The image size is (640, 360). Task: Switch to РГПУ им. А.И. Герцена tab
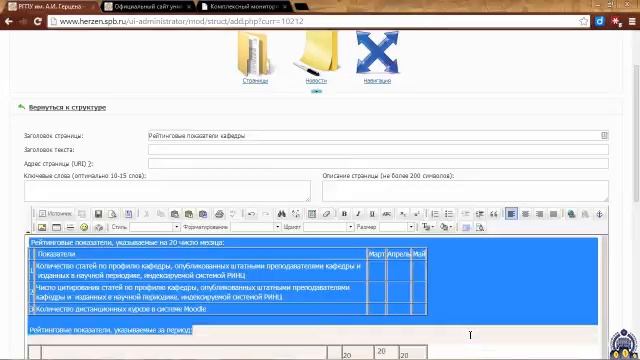tap(51, 7)
